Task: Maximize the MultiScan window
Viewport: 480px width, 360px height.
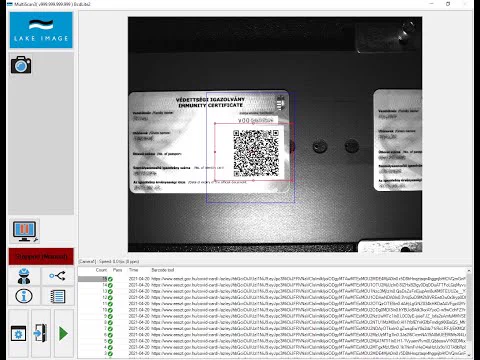Action: click(448, 4)
